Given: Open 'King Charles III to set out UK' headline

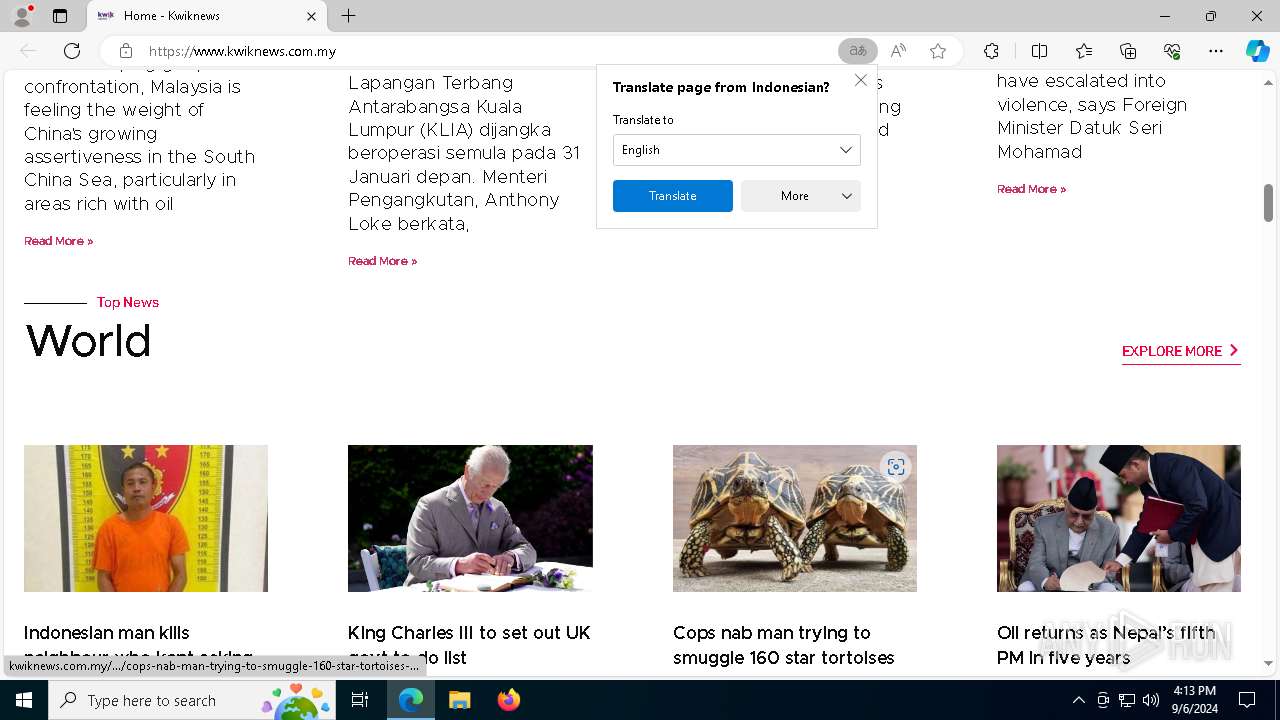Looking at the screenshot, I should (x=469, y=645).
